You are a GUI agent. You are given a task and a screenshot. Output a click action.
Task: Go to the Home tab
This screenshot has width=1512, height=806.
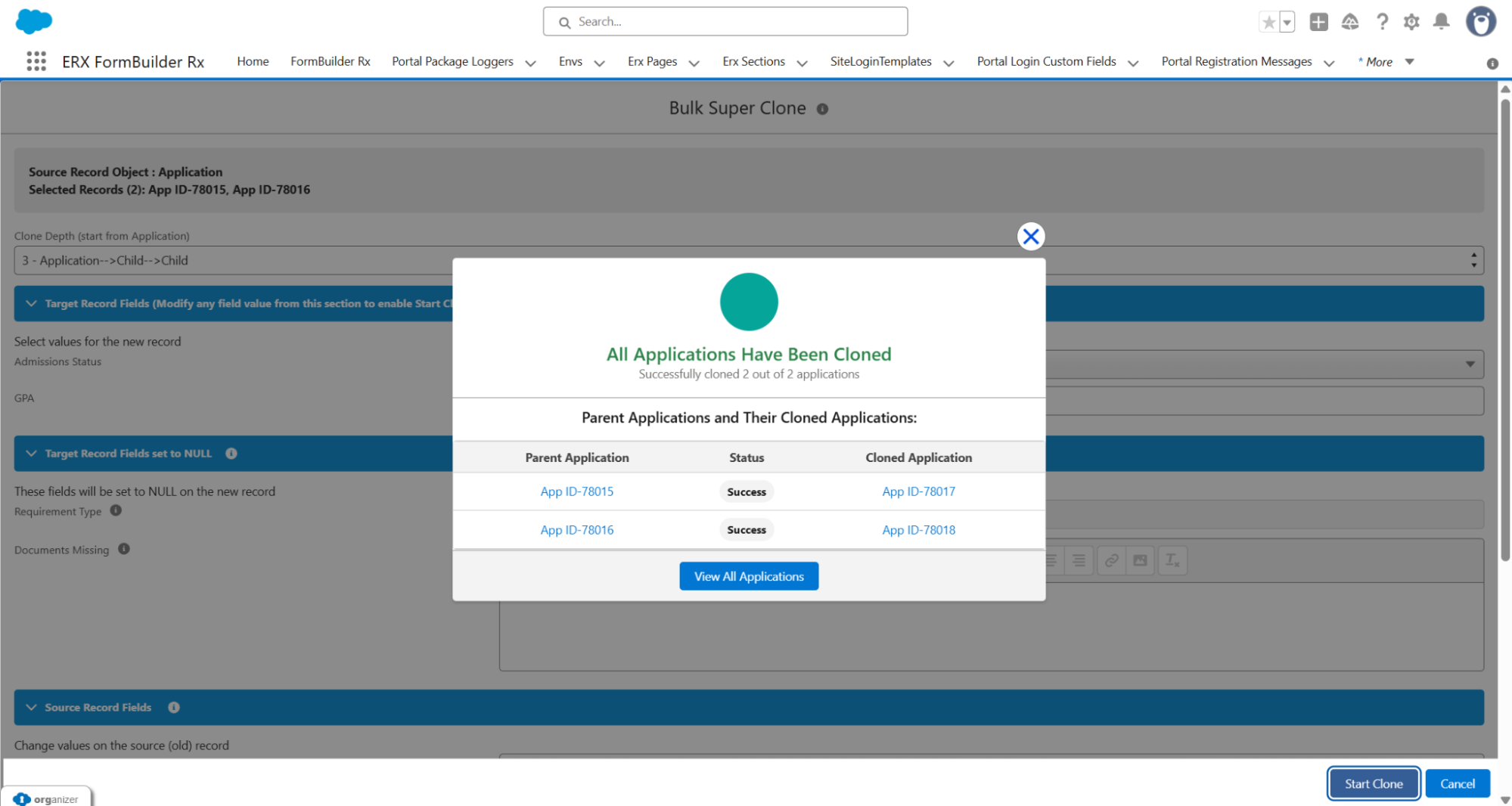tap(253, 61)
